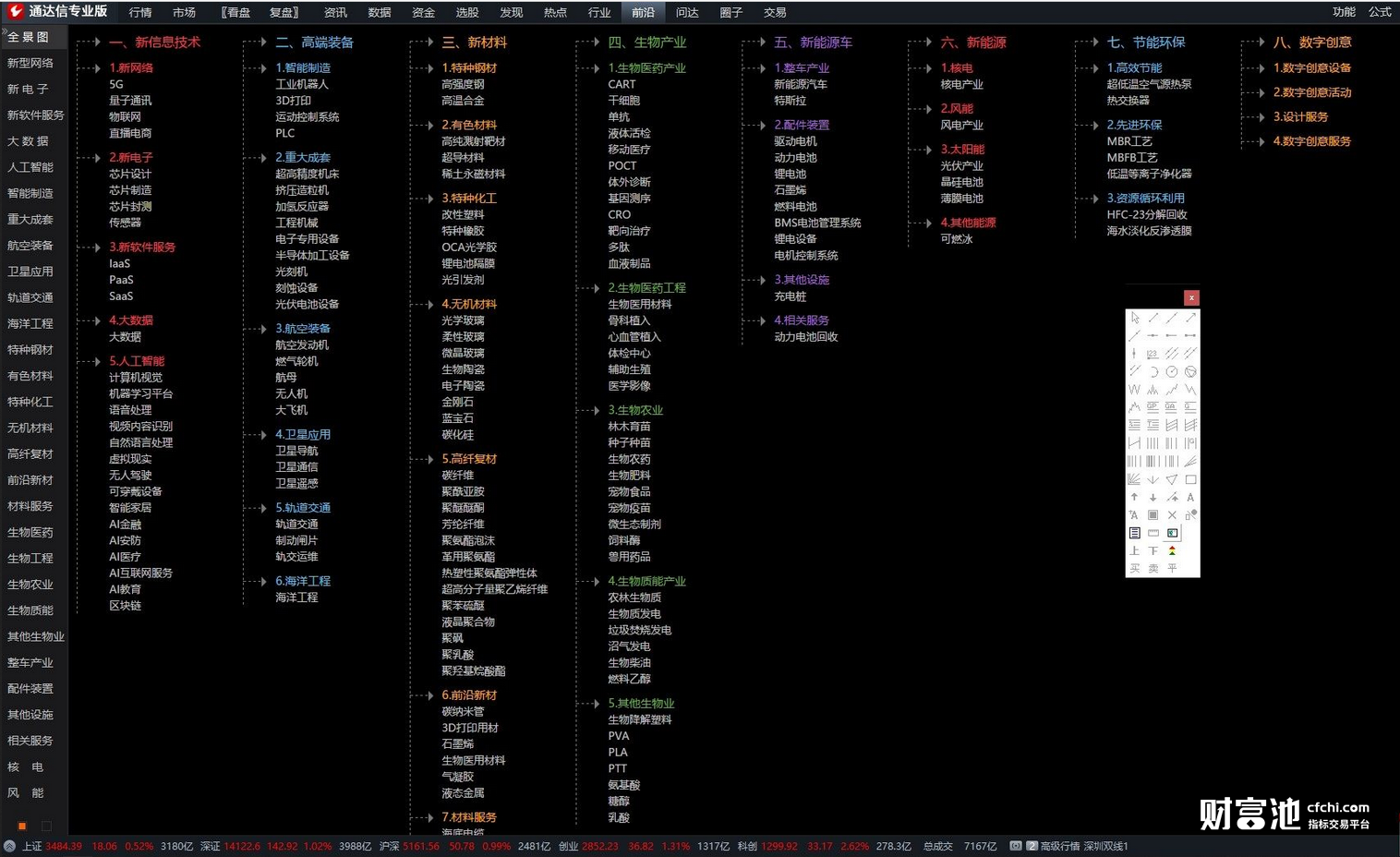Choose the rectangle drawing tool
This screenshot has height=857, width=1400.
coord(1190,479)
